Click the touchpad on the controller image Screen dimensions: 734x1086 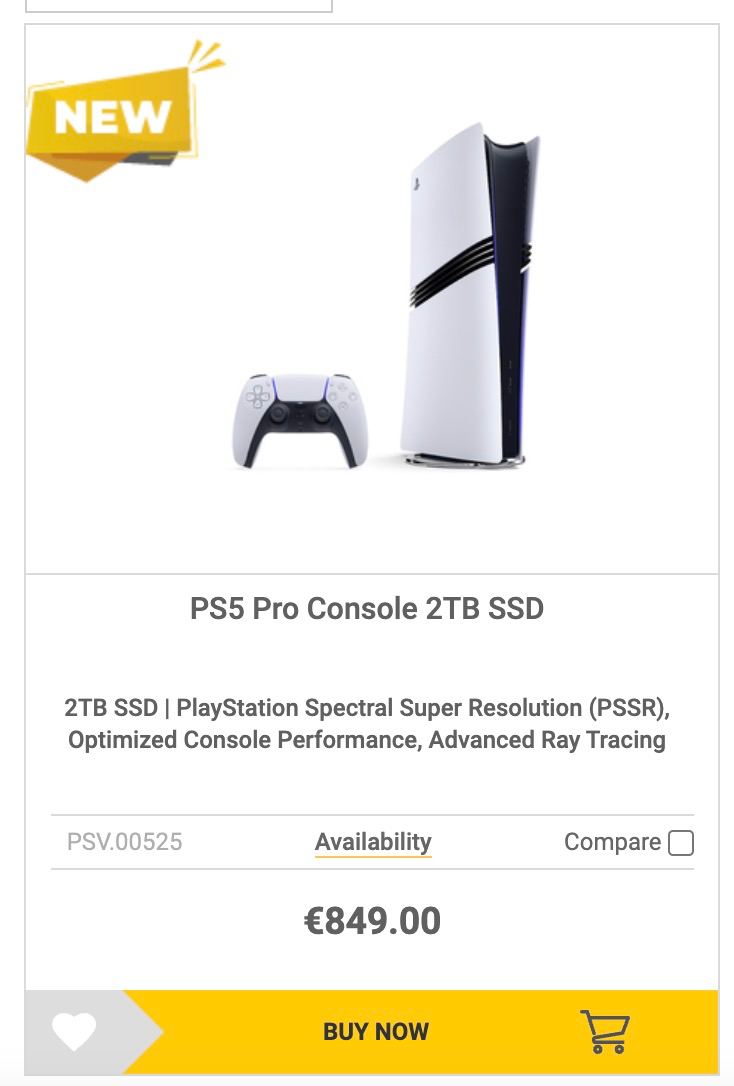(x=300, y=390)
